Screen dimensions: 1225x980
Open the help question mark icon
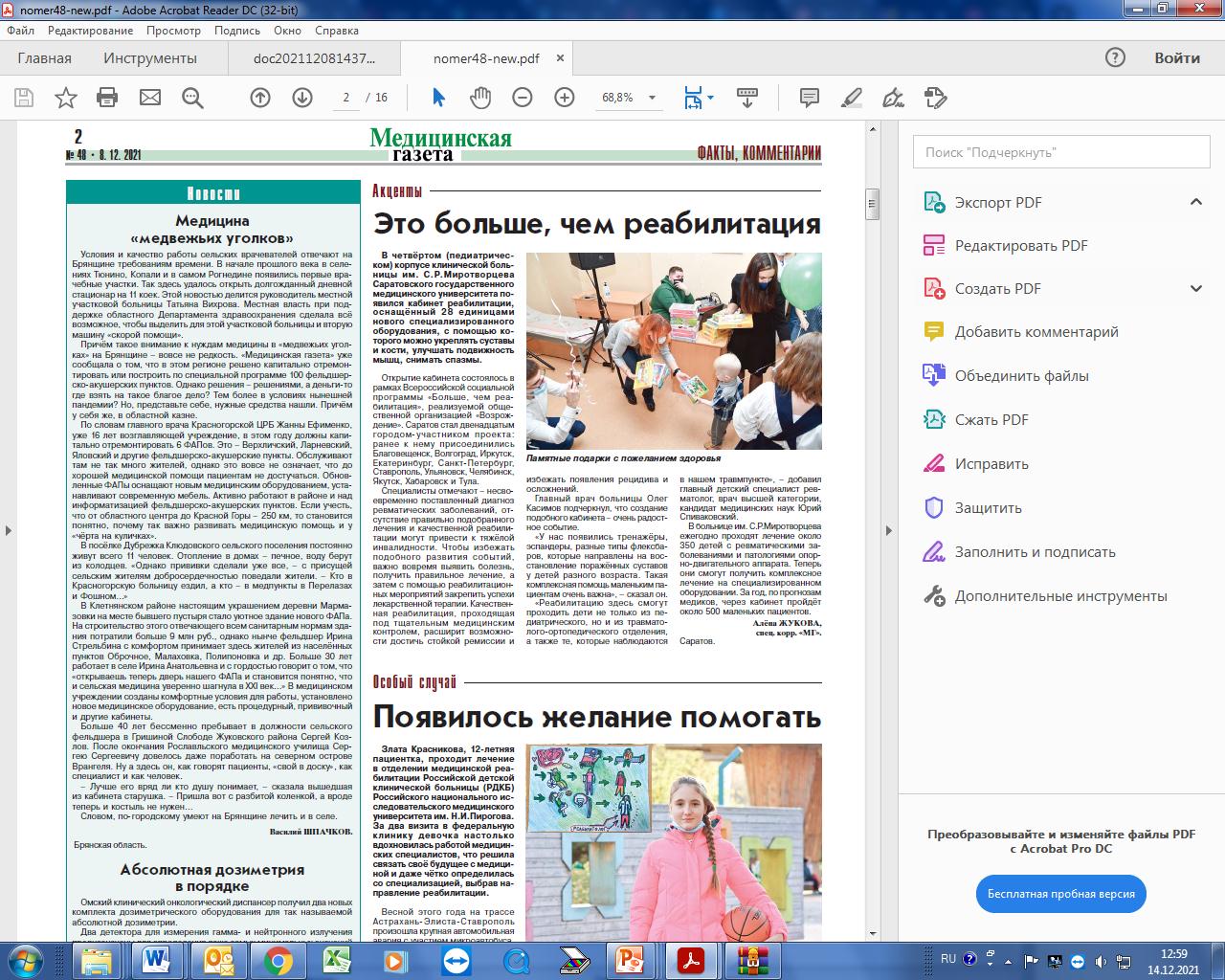1115,57
